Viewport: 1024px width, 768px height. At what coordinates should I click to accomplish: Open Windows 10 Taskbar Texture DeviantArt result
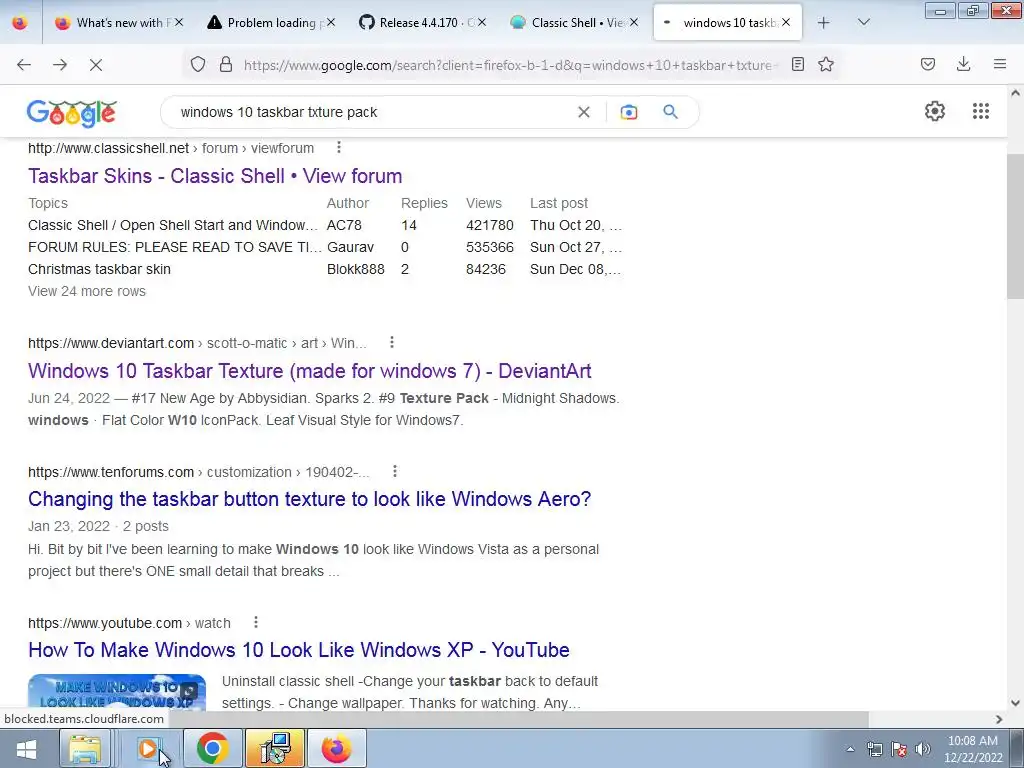point(310,371)
